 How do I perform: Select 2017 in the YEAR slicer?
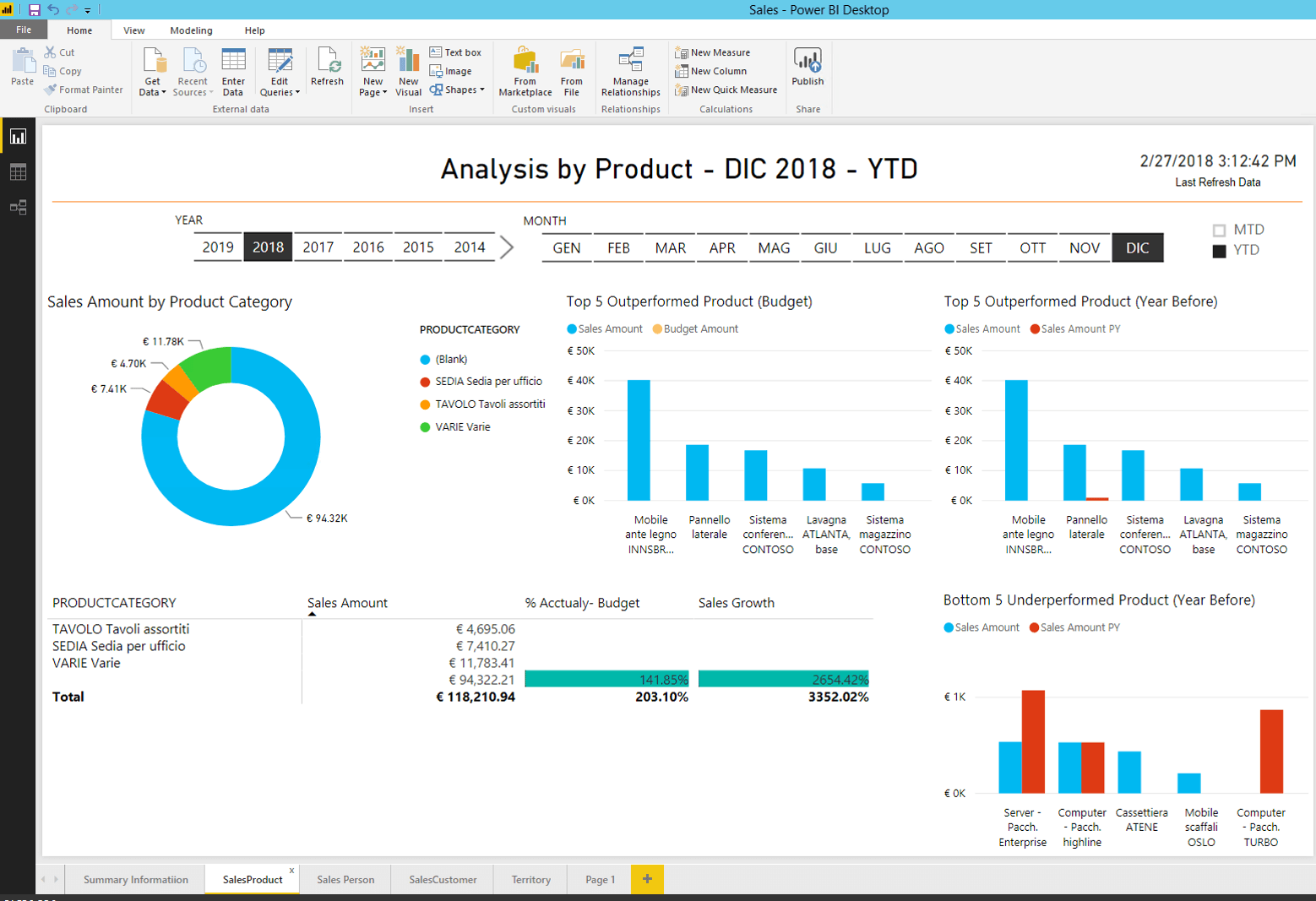[318, 247]
